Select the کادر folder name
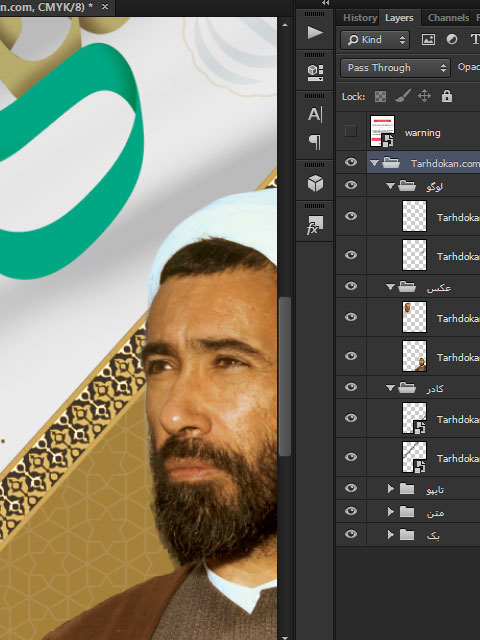The image size is (480, 640). pyautogui.click(x=434, y=389)
